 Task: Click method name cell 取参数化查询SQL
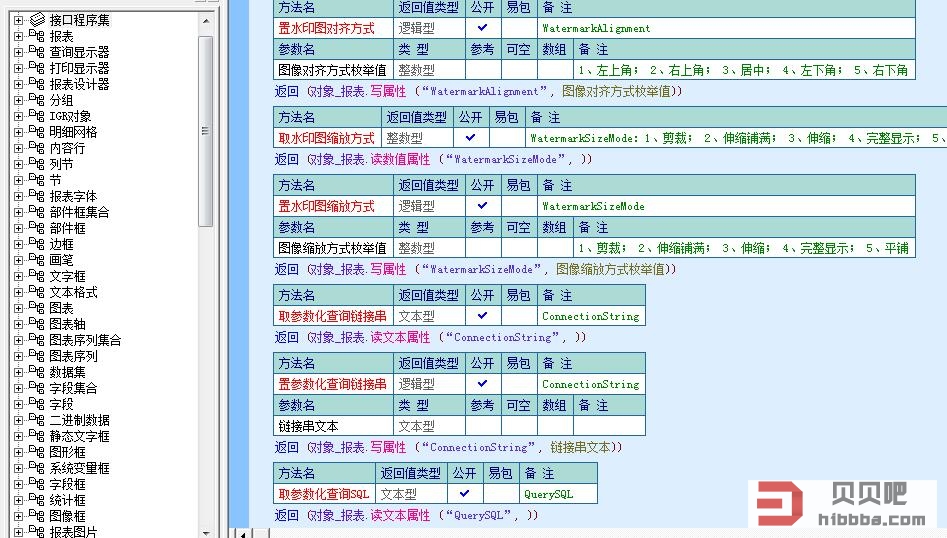click(324, 494)
